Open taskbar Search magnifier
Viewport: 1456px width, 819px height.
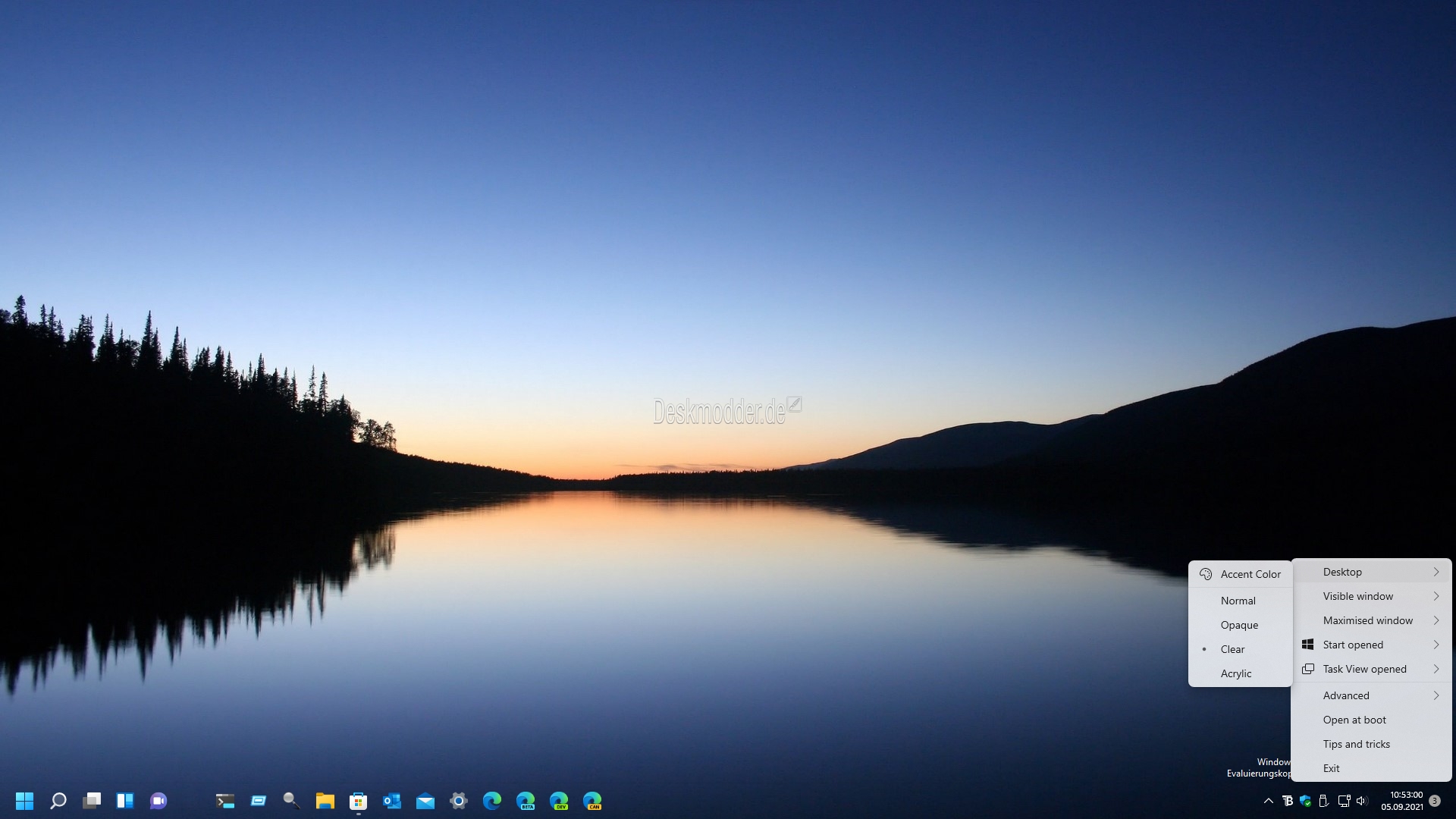[58, 801]
